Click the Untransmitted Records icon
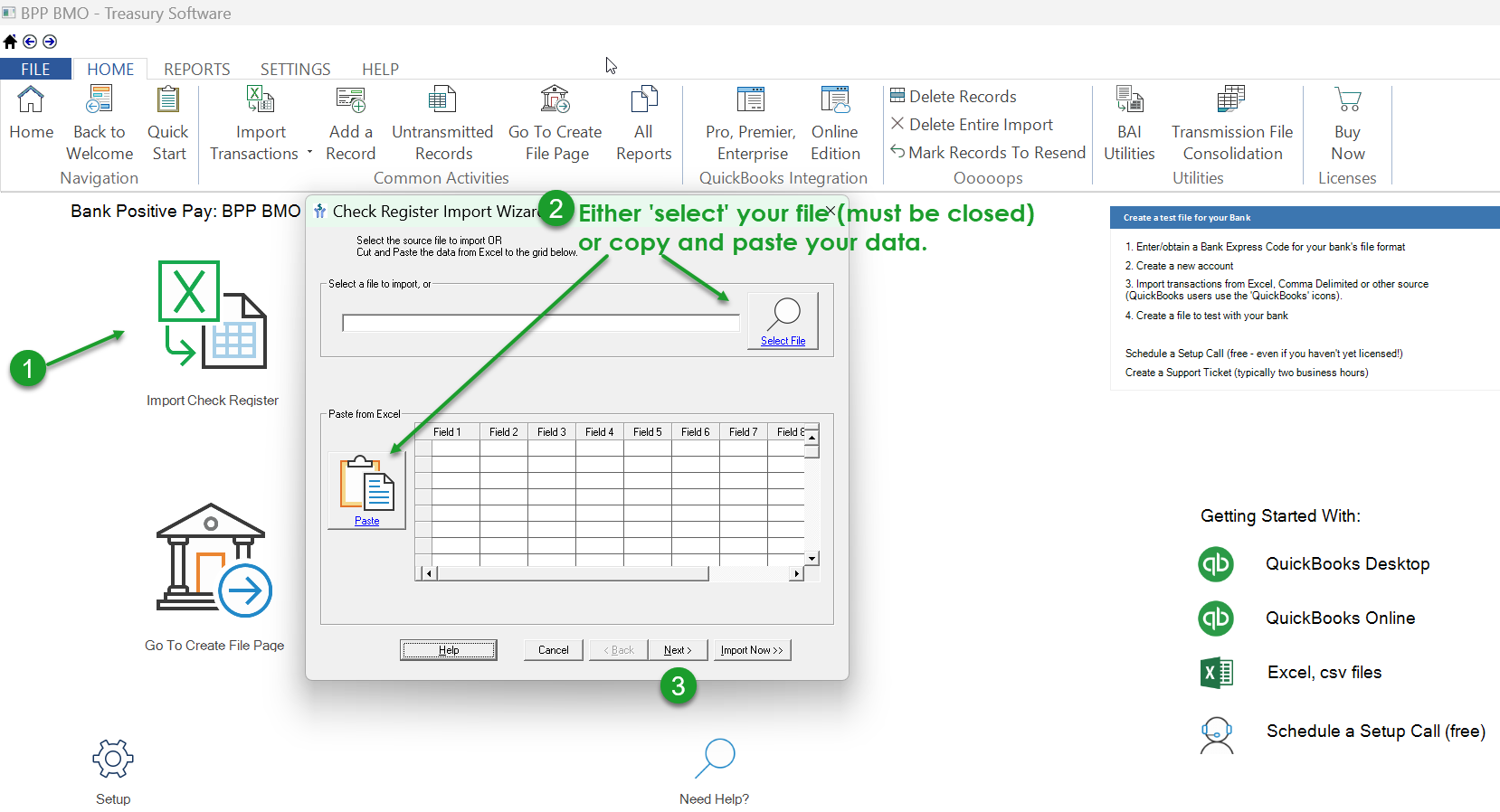This screenshot has height=812, width=1500. (x=441, y=99)
